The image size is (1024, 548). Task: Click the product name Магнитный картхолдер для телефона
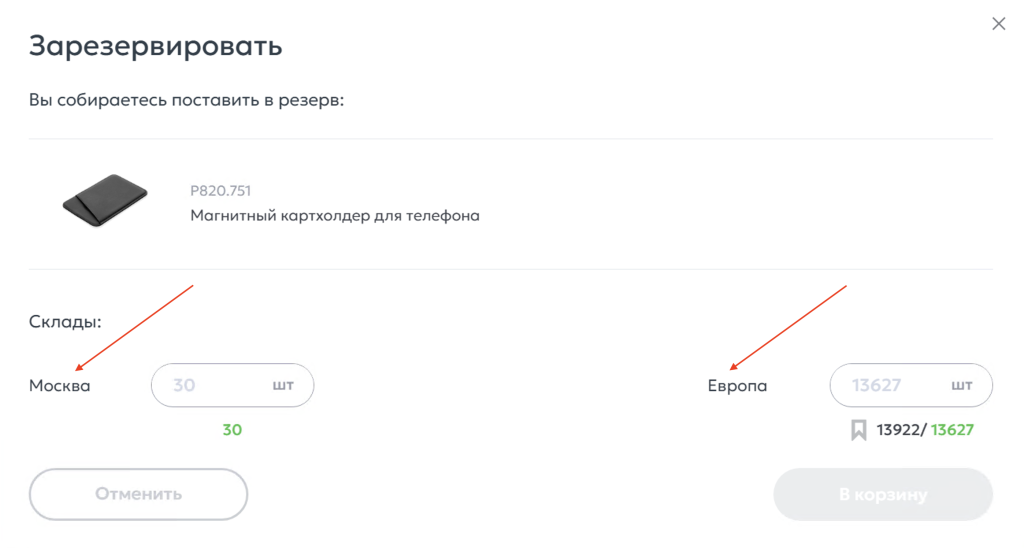click(335, 215)
